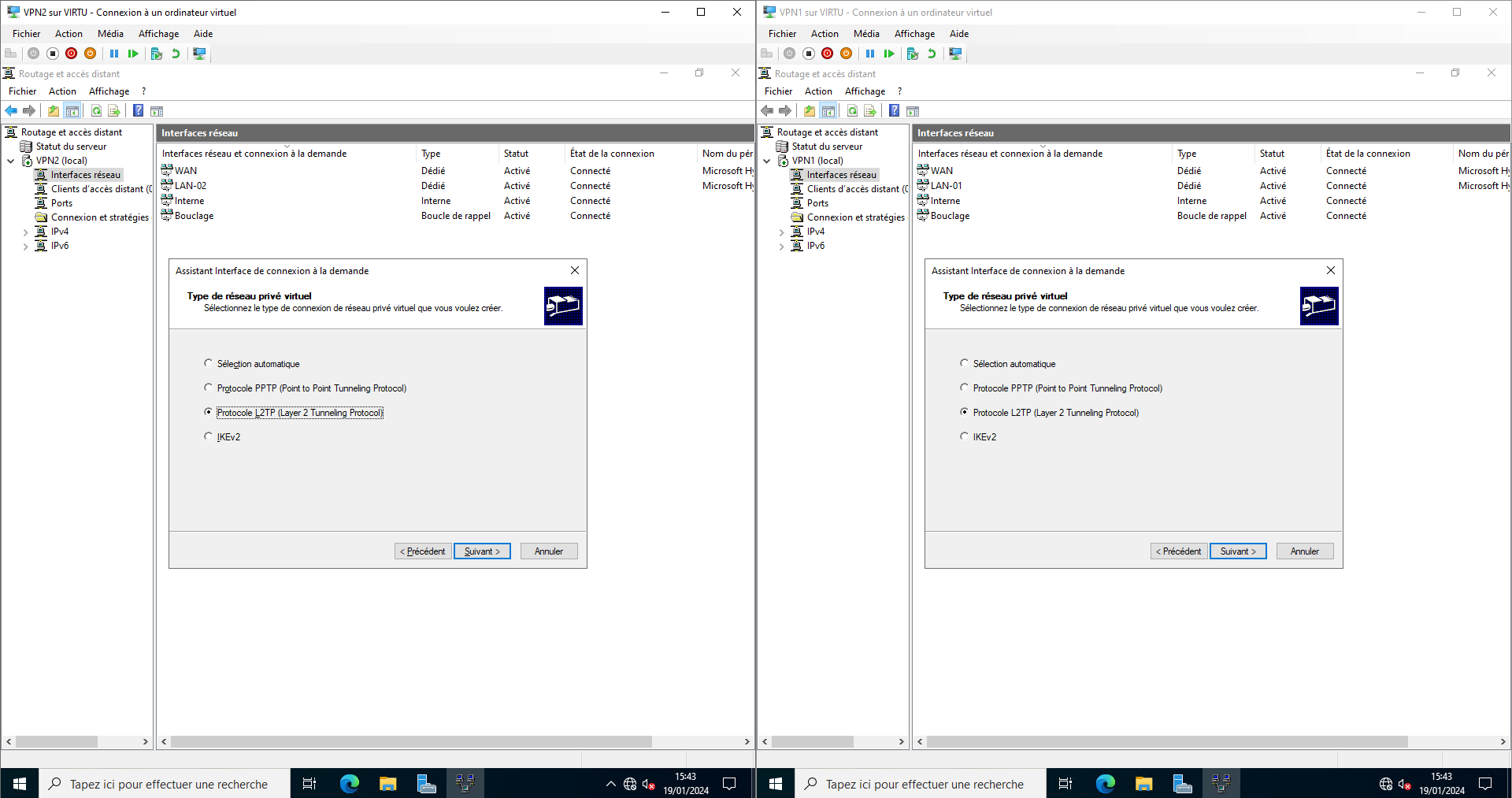Screen dimensions: 1512x798
Task: Click blue Help icon in VPN1 routing console
Action: point(894,111)
